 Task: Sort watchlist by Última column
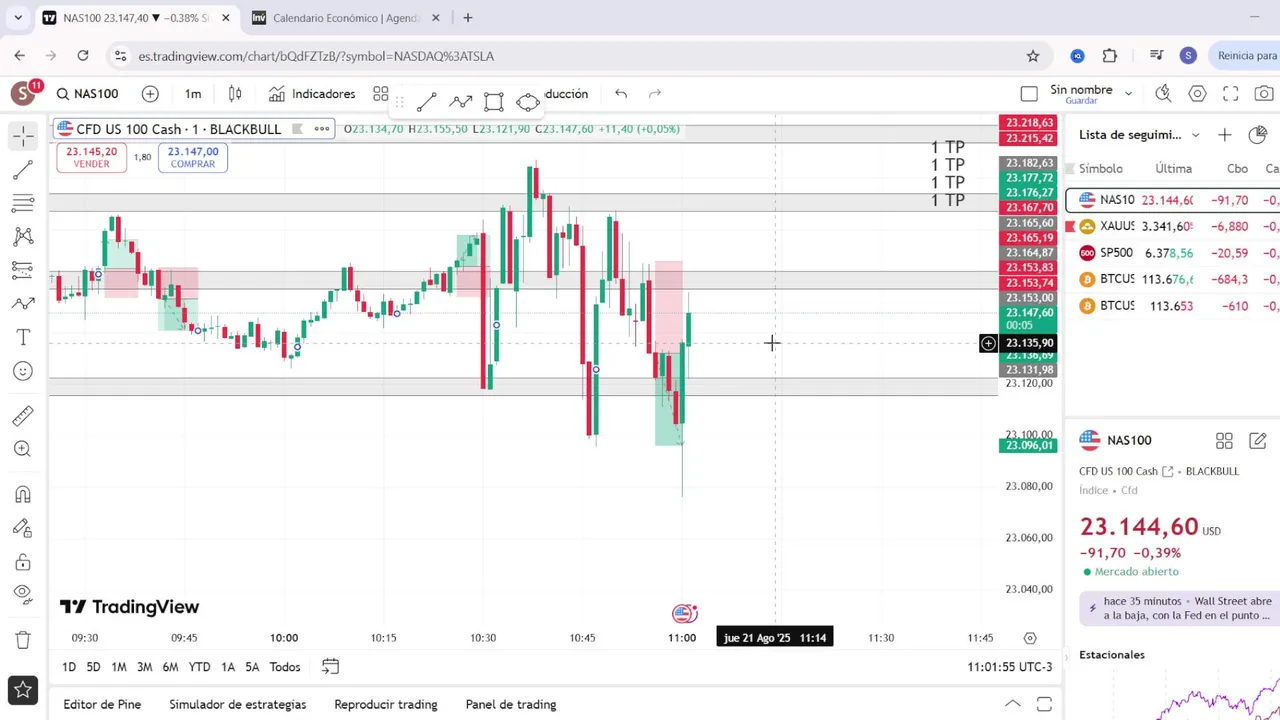[x=1173, y=169]
